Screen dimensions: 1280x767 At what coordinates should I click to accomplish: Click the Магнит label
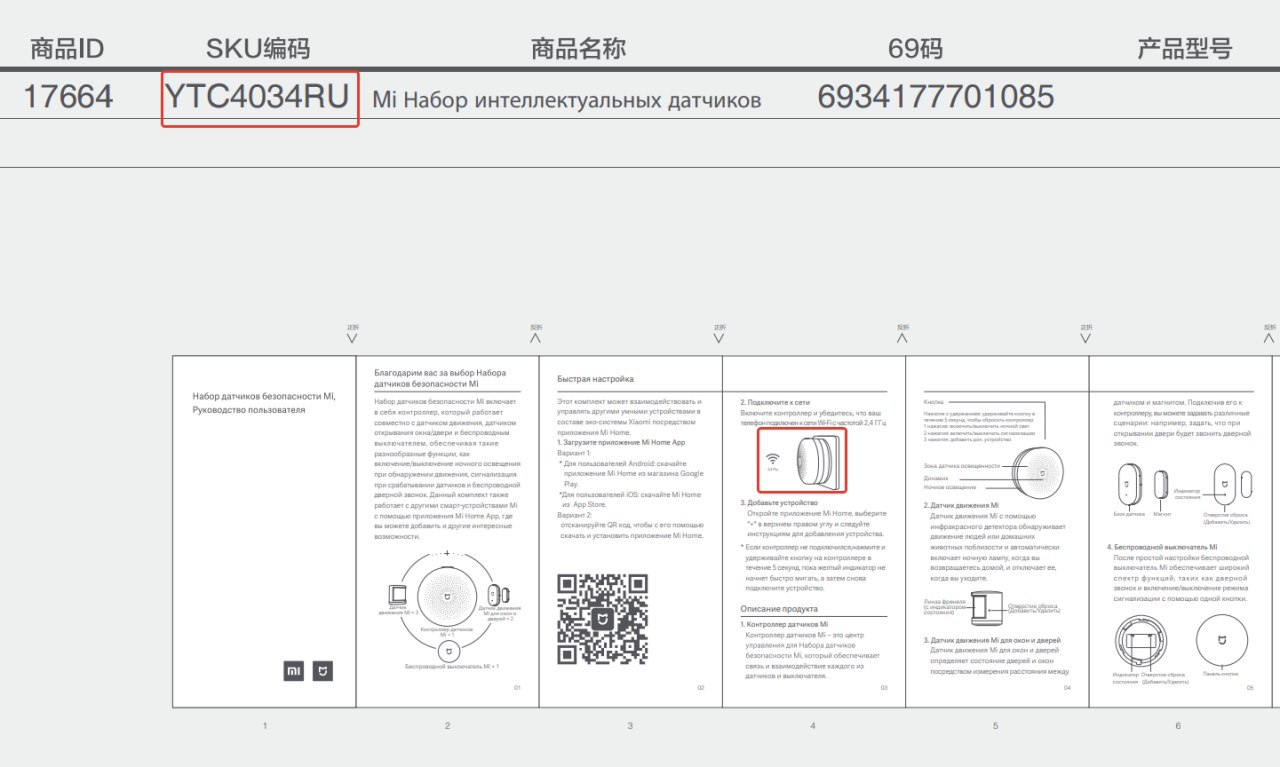pyautogui.click(x=1161, y=513)
